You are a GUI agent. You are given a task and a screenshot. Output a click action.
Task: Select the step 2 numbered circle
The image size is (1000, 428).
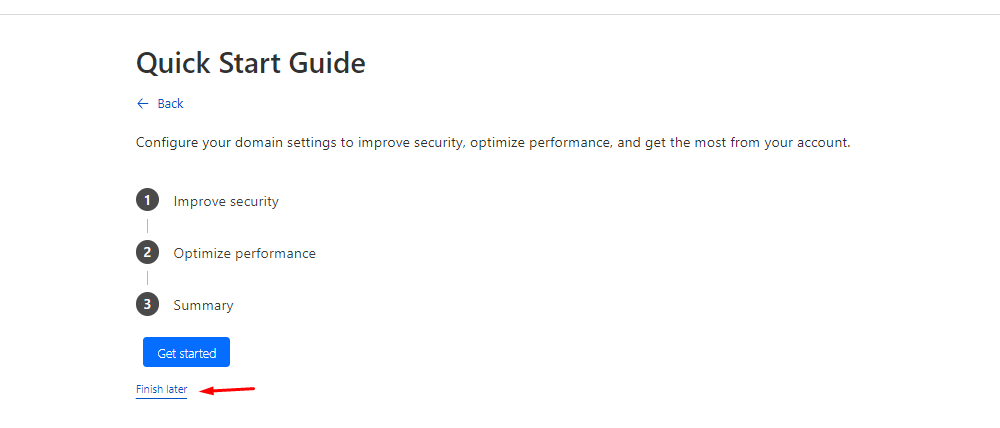click(147, 253)
